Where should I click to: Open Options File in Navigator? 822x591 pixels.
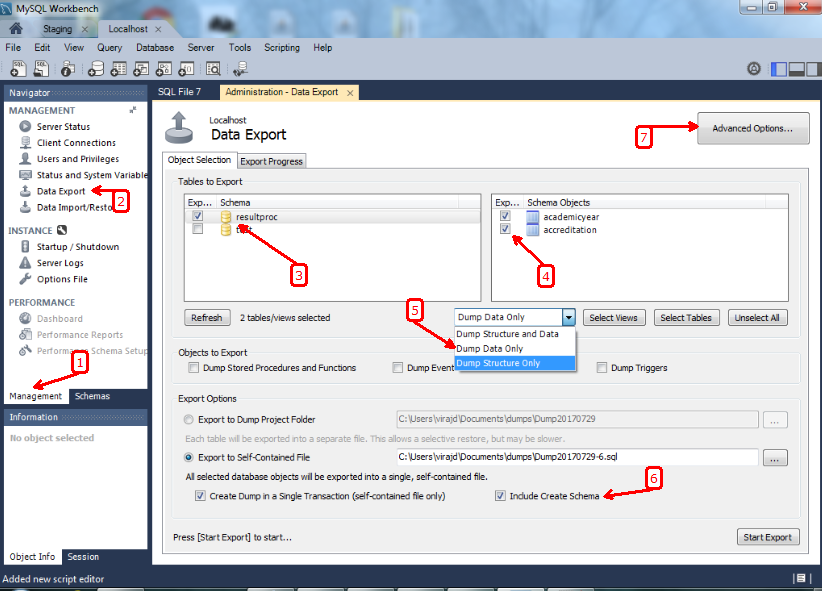(62, 280)
